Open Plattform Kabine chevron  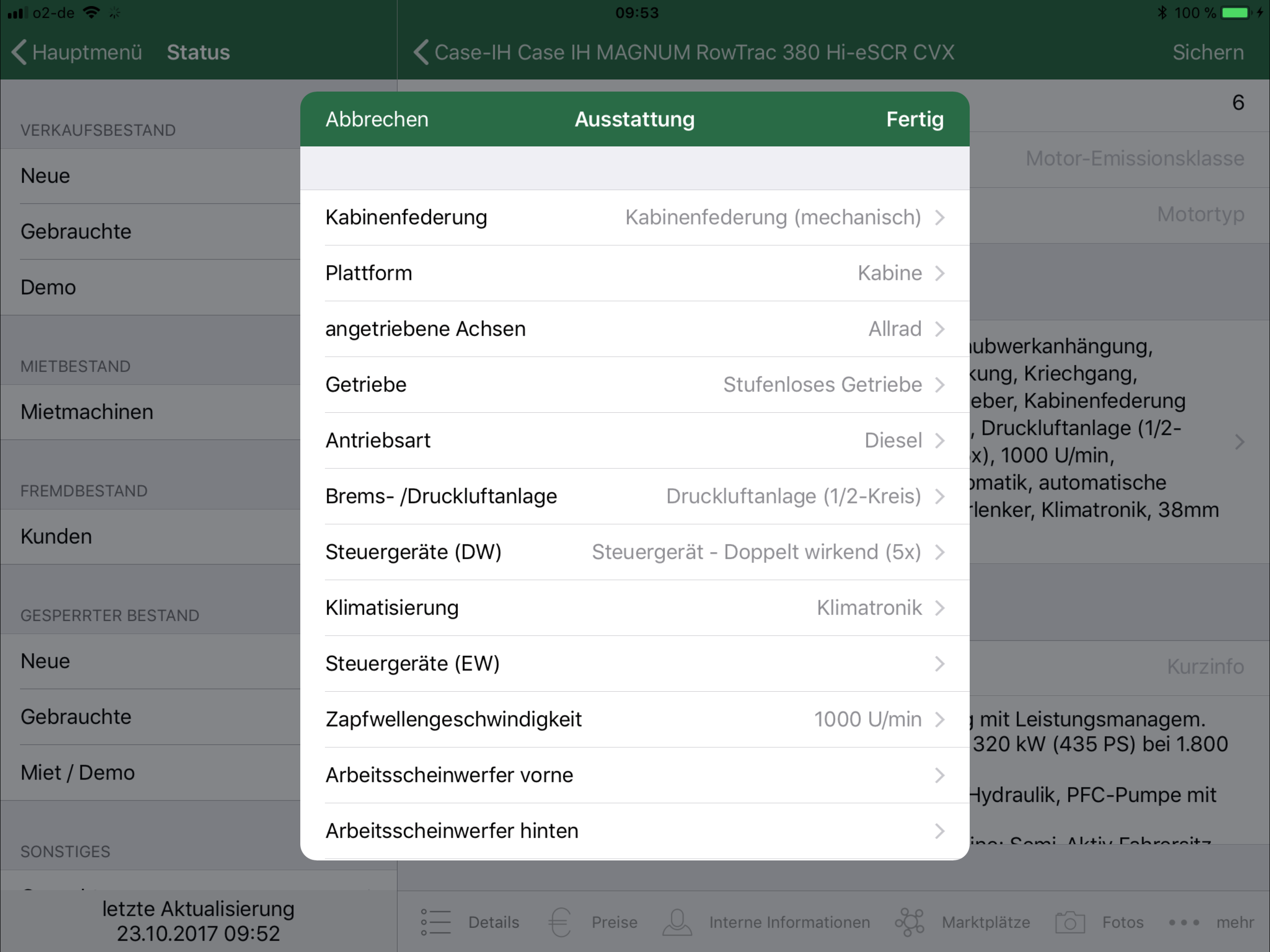[x=940, y=273]
